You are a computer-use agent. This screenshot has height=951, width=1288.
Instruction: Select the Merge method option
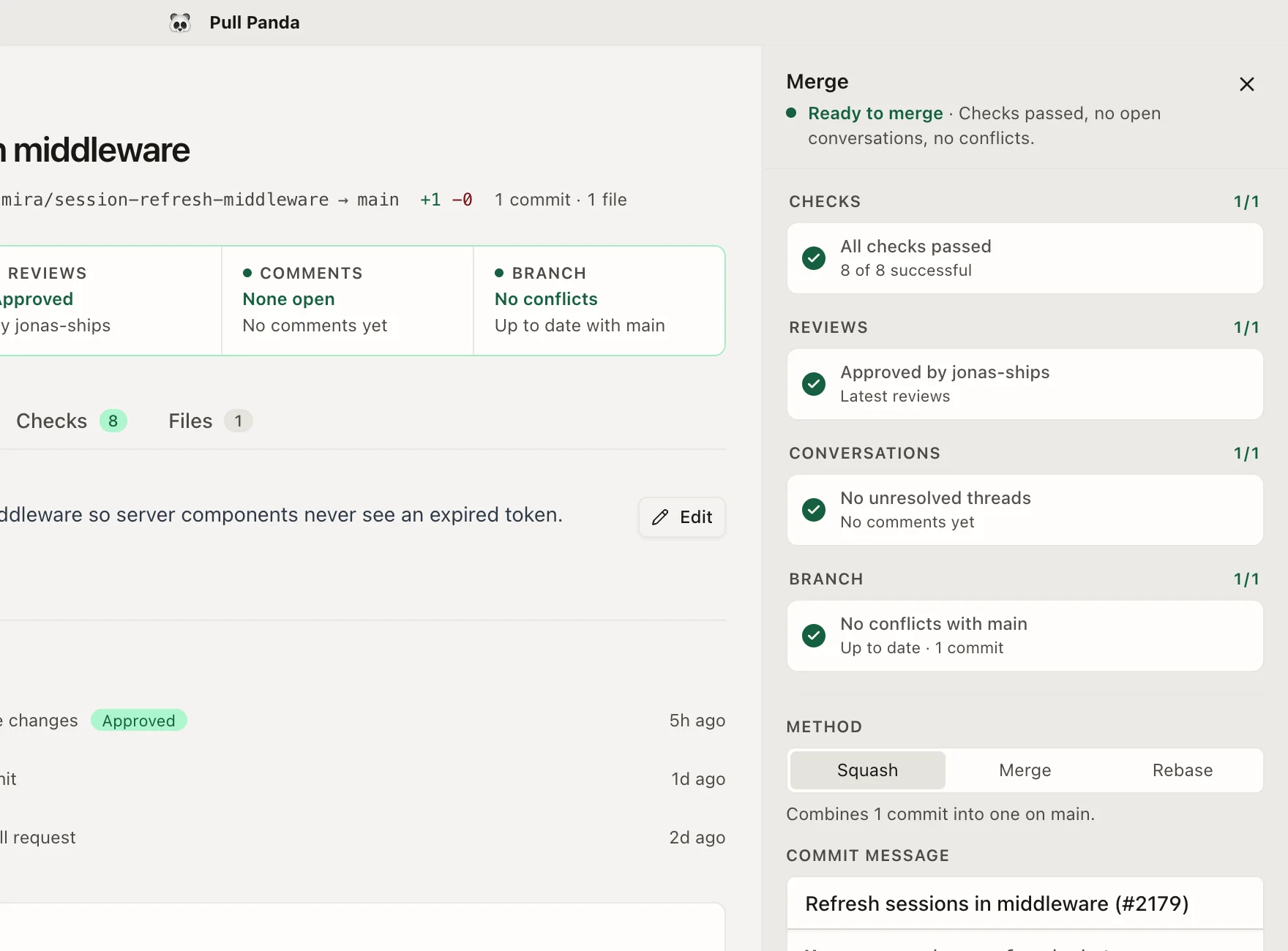(x=1025, y=770)
